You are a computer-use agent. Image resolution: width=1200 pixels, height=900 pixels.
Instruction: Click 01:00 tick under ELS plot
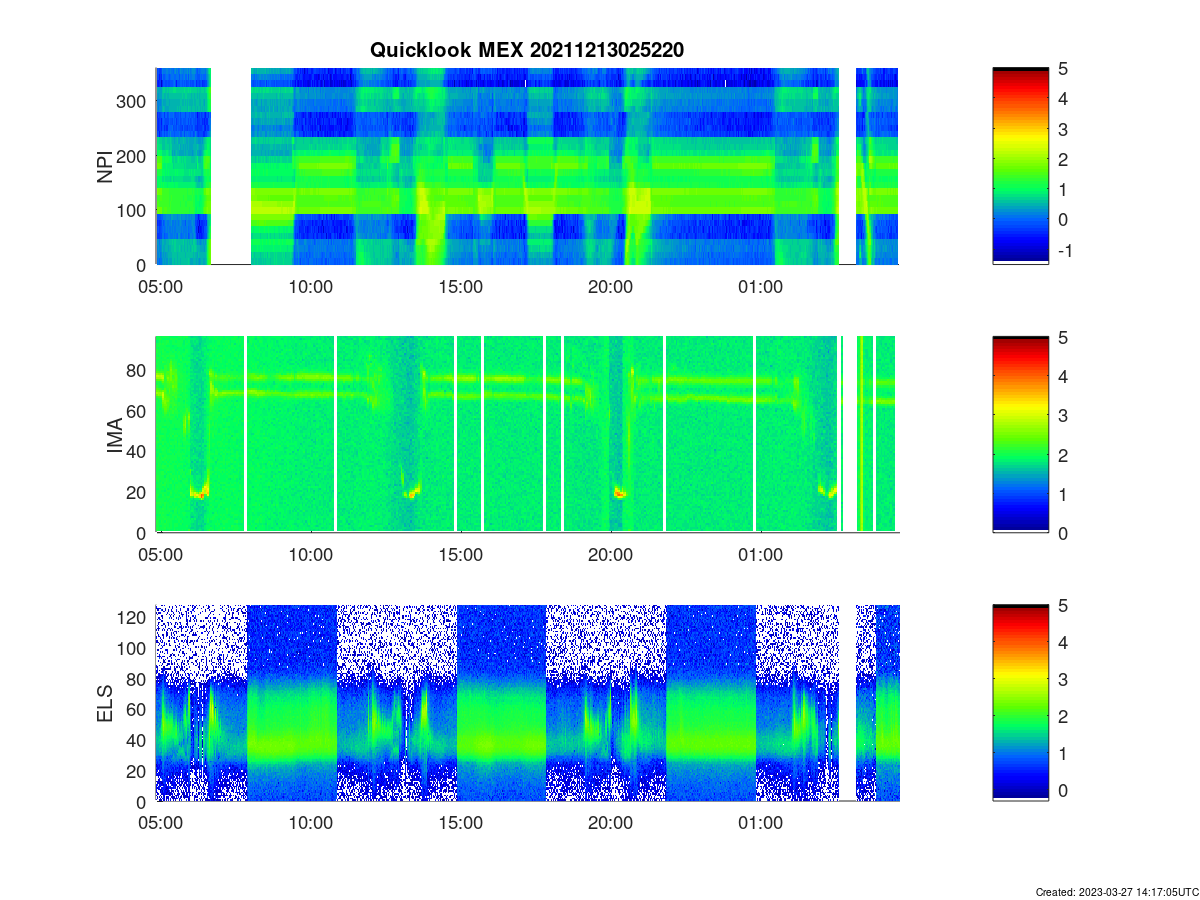tap(760, 824)
